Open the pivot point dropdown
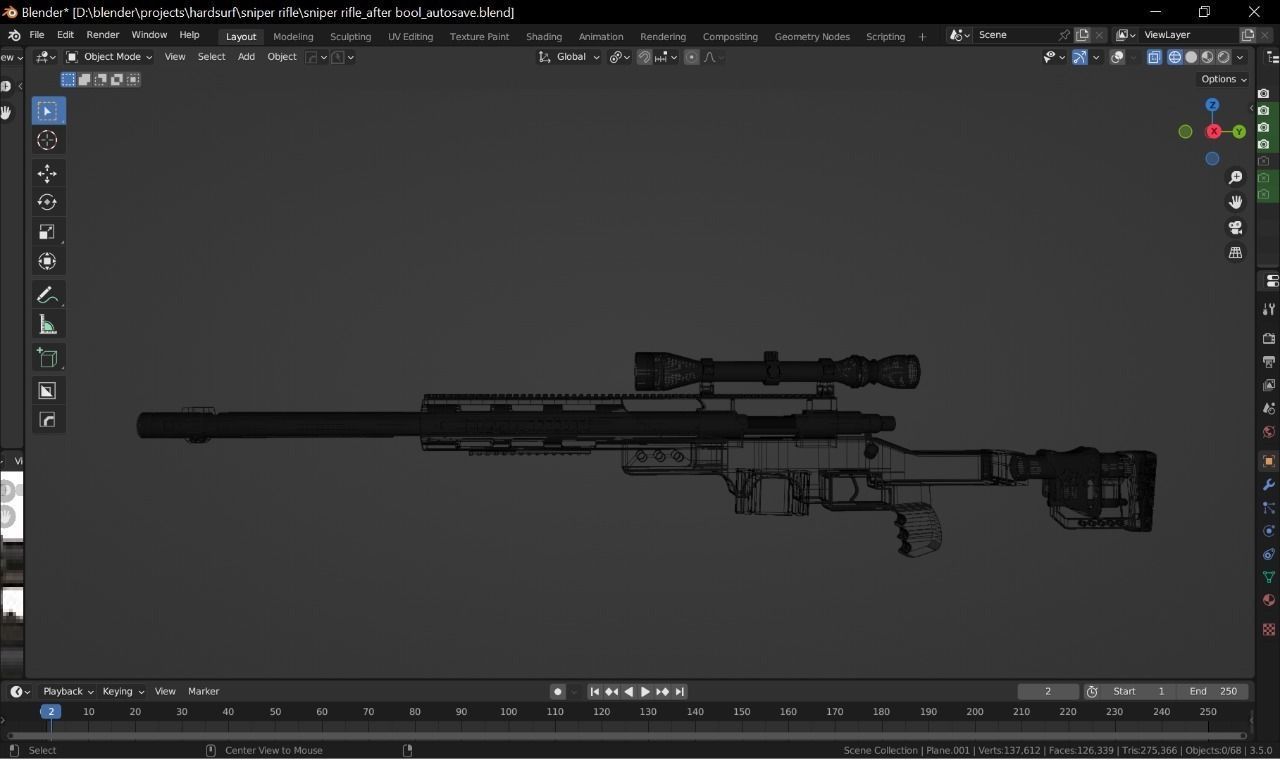This screenshot has width=1280, height=760. point(618,57)
